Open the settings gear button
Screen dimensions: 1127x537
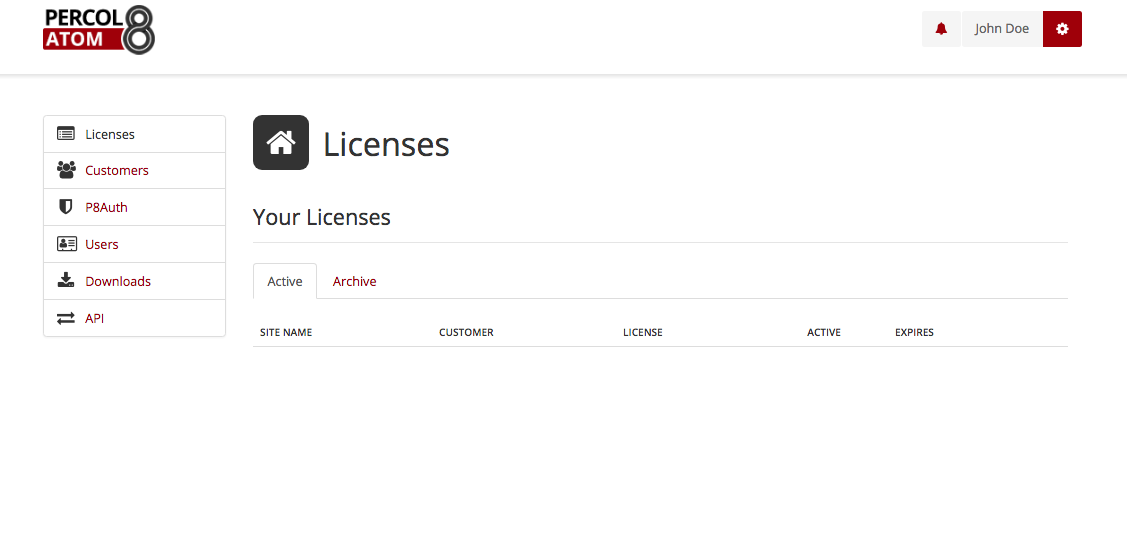(x=1062, y=29)
